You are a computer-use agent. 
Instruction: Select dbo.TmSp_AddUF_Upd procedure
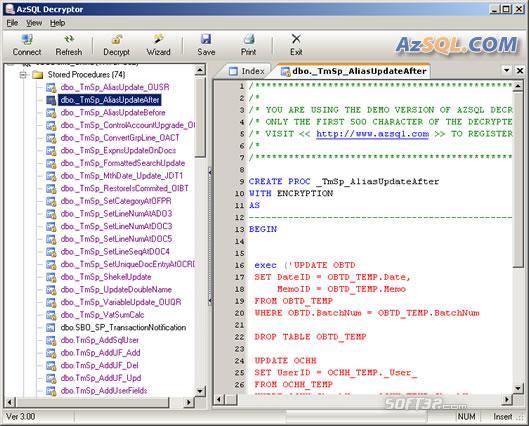(x=101, y=378)
